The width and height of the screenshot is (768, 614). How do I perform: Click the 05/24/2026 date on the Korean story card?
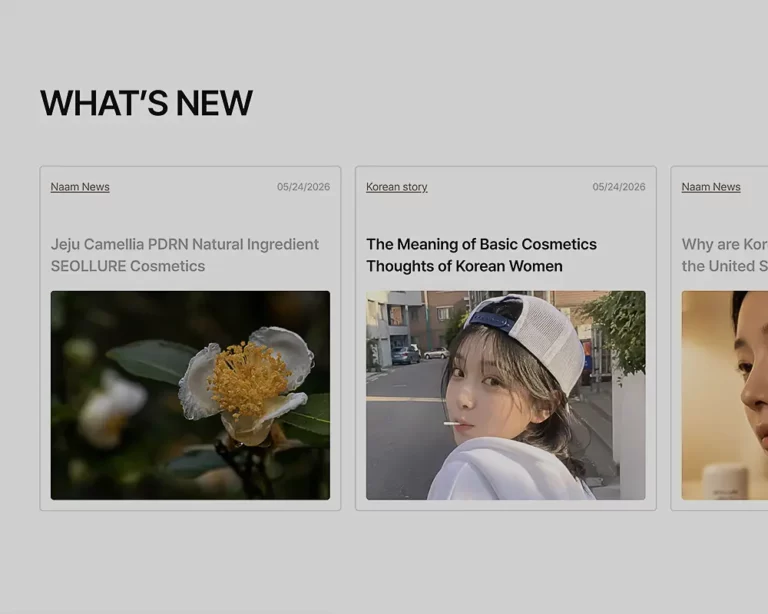(x=619, y=187)
